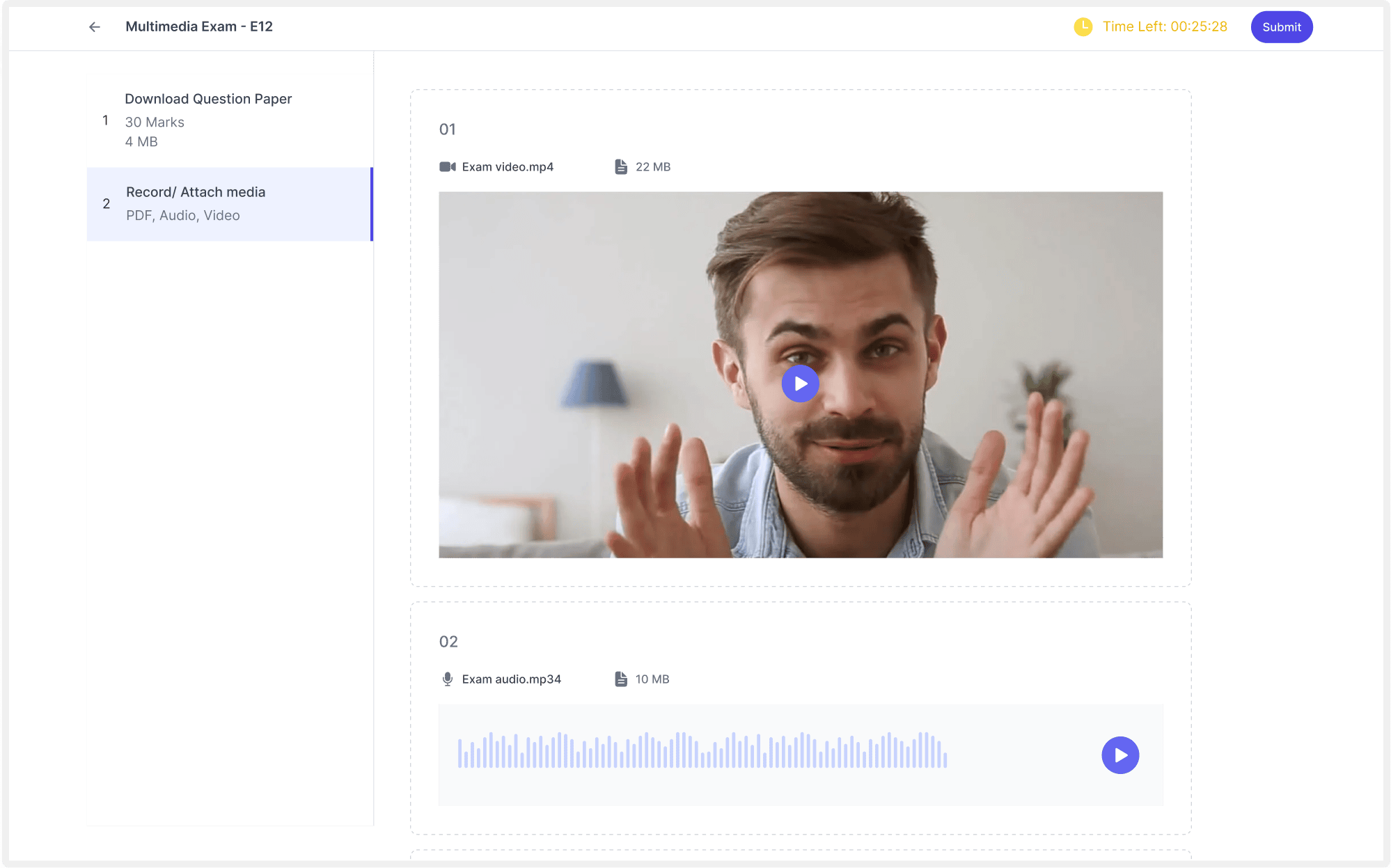Click the file icon next to 10 MB
1391x868 pixels.
click(x=620, y=679)
